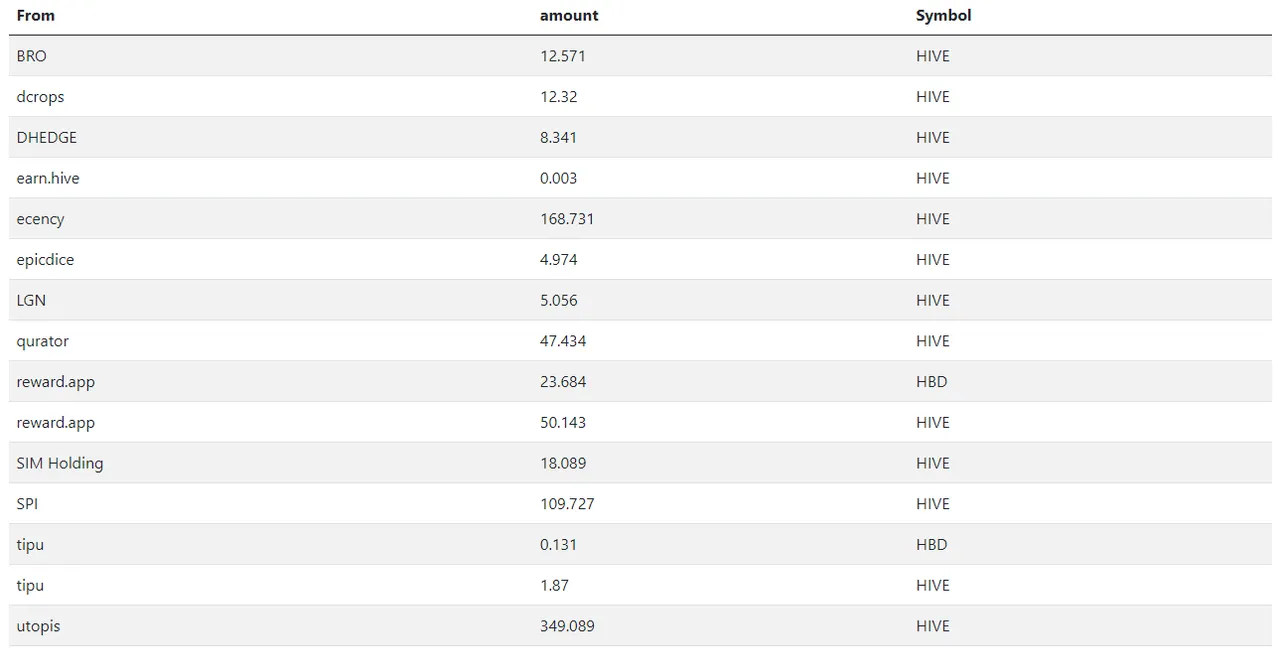Select the tipu HBD amount 0.131
Screen dimensions: 1280x654
point(558,545)
